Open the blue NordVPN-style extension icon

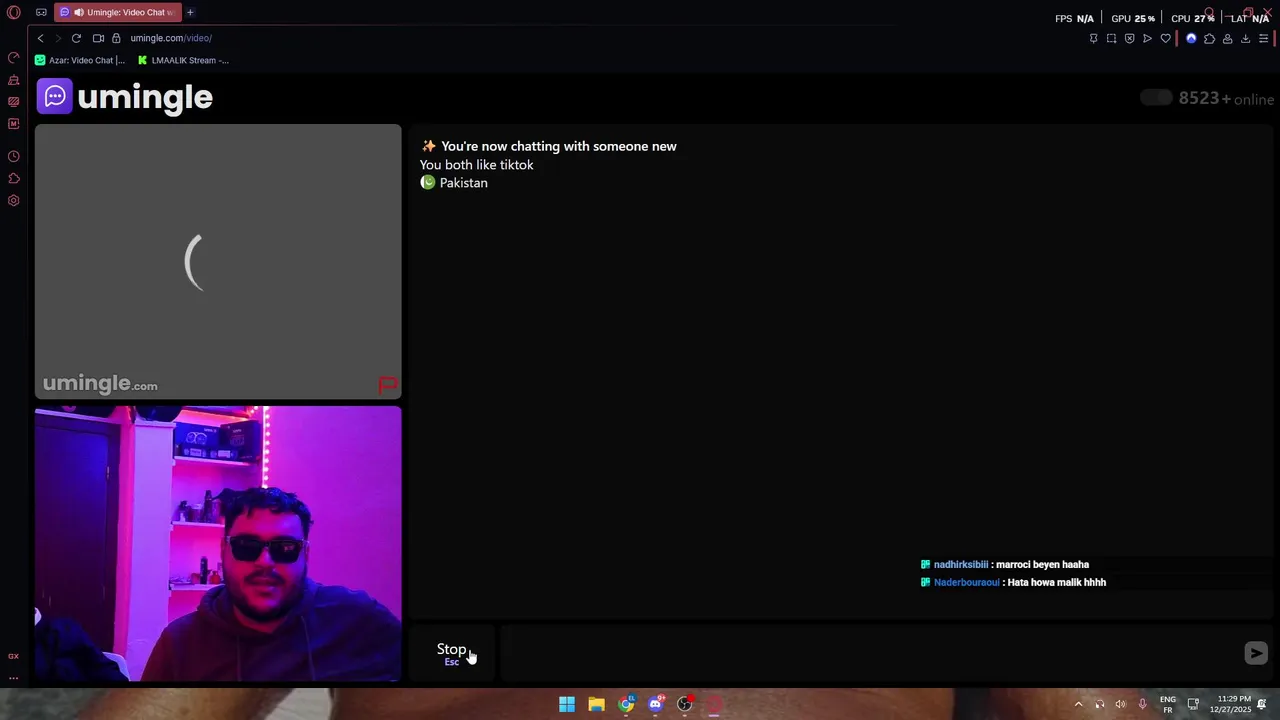point(1191,38)
